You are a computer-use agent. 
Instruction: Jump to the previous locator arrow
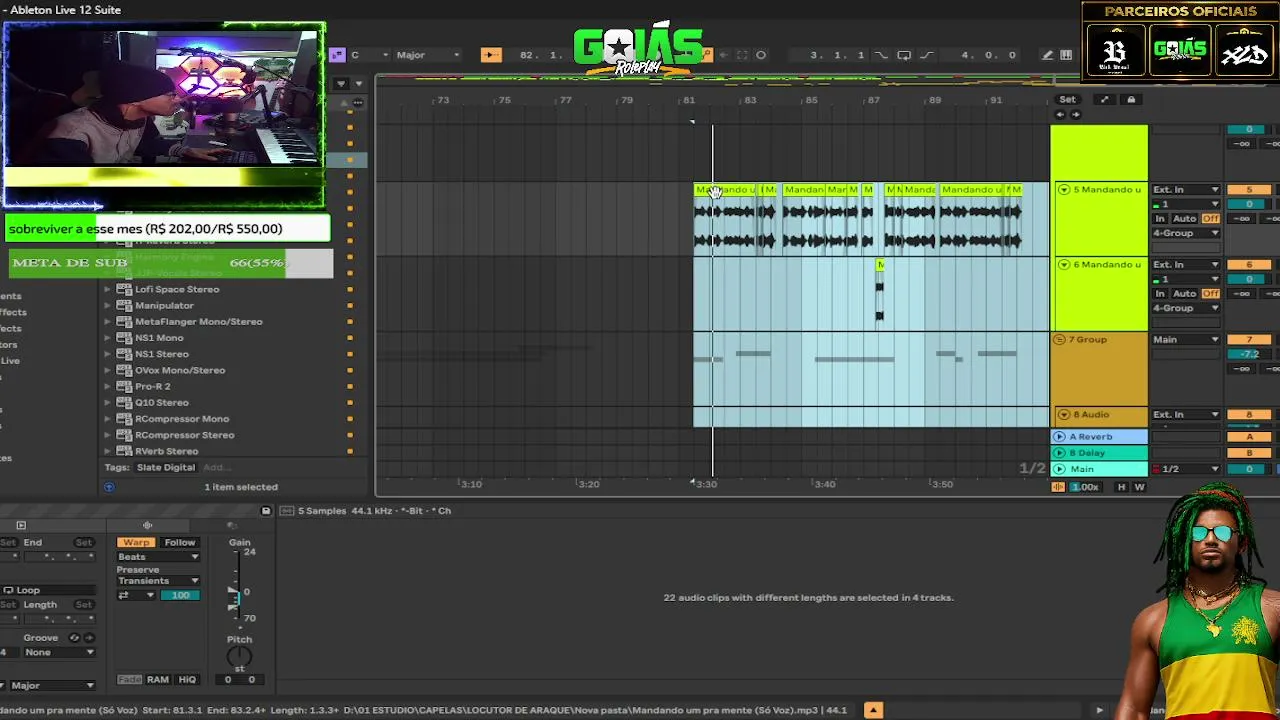pos(1061,114)
